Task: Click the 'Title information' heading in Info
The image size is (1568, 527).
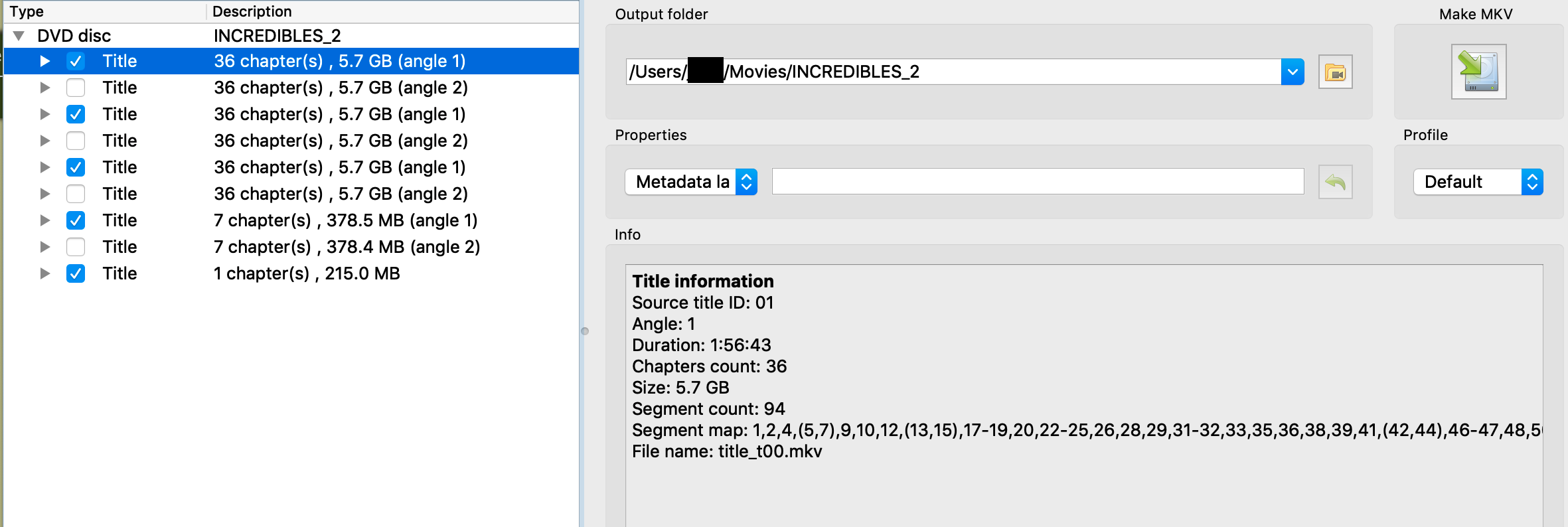Action: tap(703, 281)
